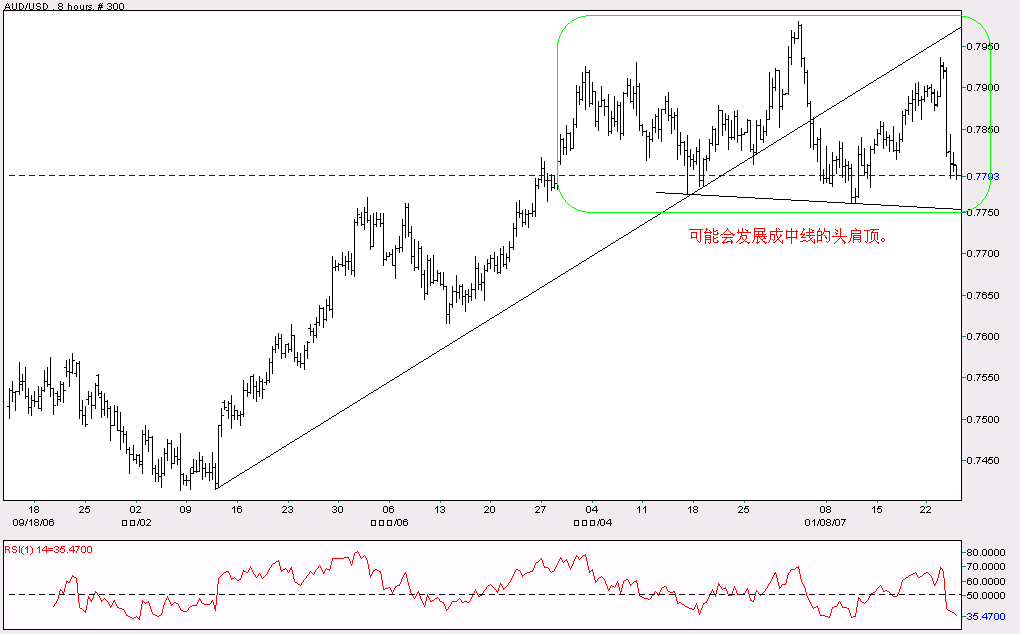Image resolution: width=1020 pixels, height=634 pixels.
Task: Click the 25 date tick beside 09/18/06
Action: coord(85,509)
